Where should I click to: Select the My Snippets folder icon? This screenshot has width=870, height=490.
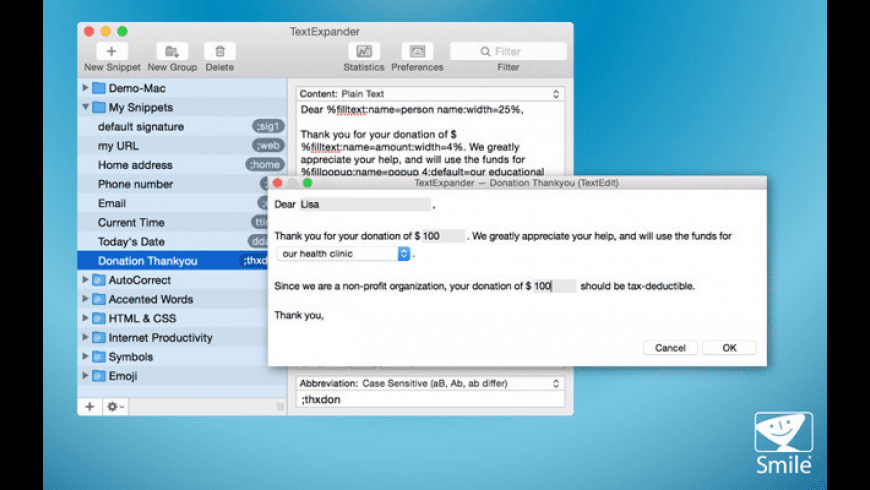click(x=99, y=107)
